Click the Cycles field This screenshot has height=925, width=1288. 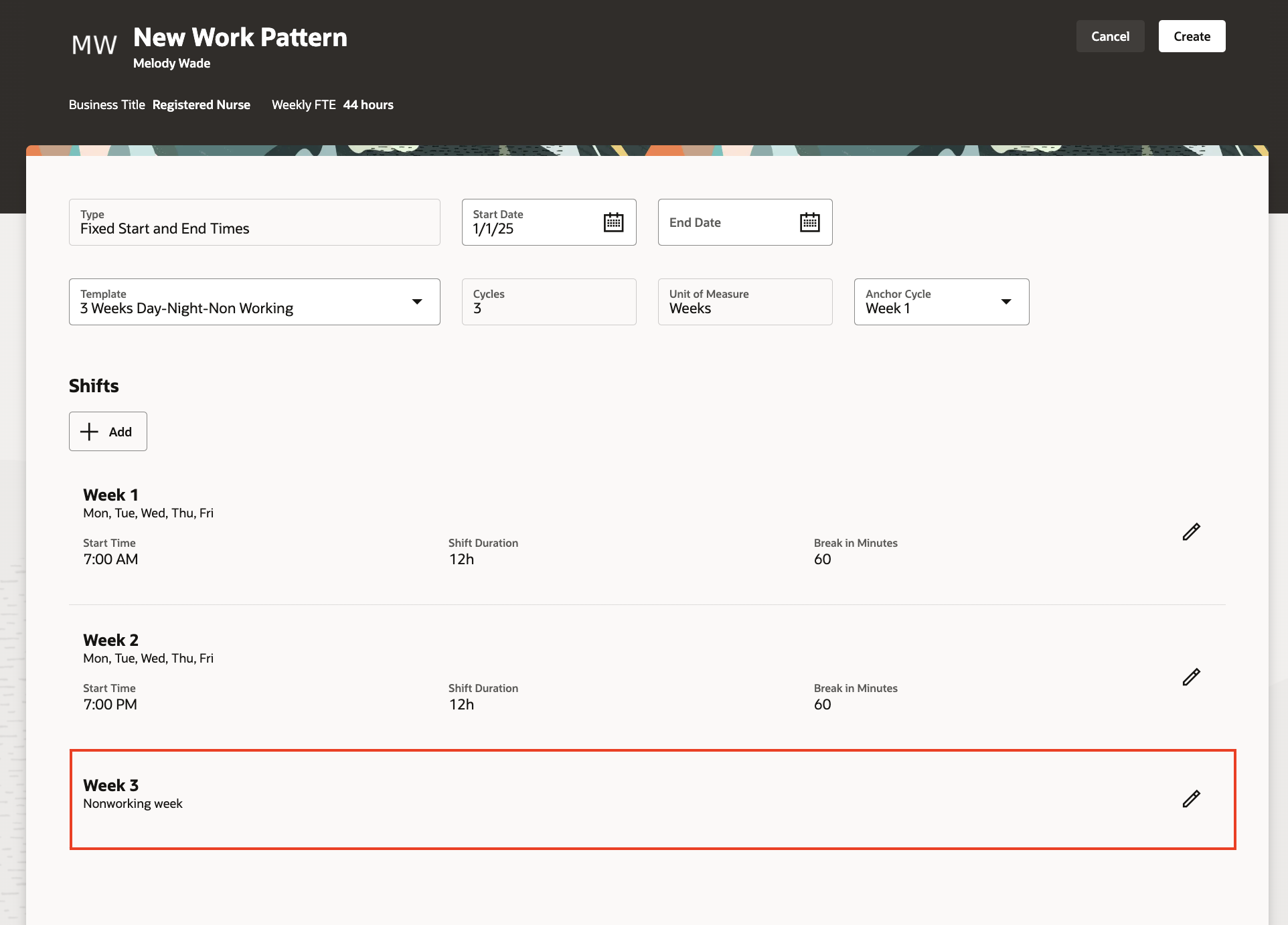(x=548, y=302)
